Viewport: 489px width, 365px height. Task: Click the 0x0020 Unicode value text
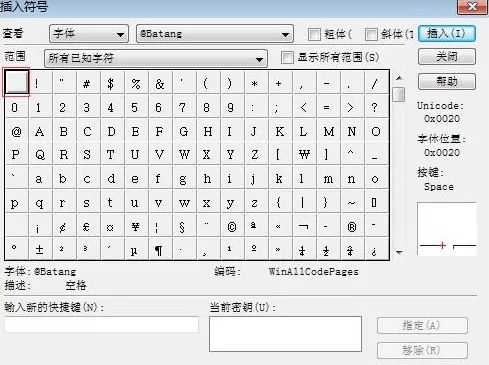click(442, 119)
